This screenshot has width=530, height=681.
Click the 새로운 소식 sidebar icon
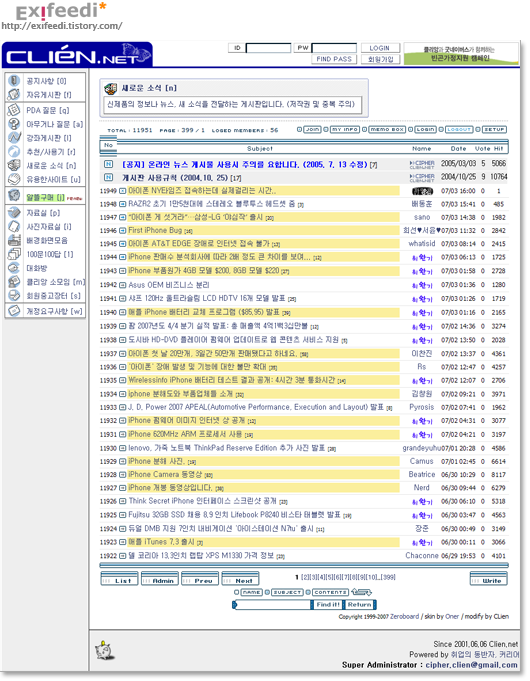tap(14, 165)
